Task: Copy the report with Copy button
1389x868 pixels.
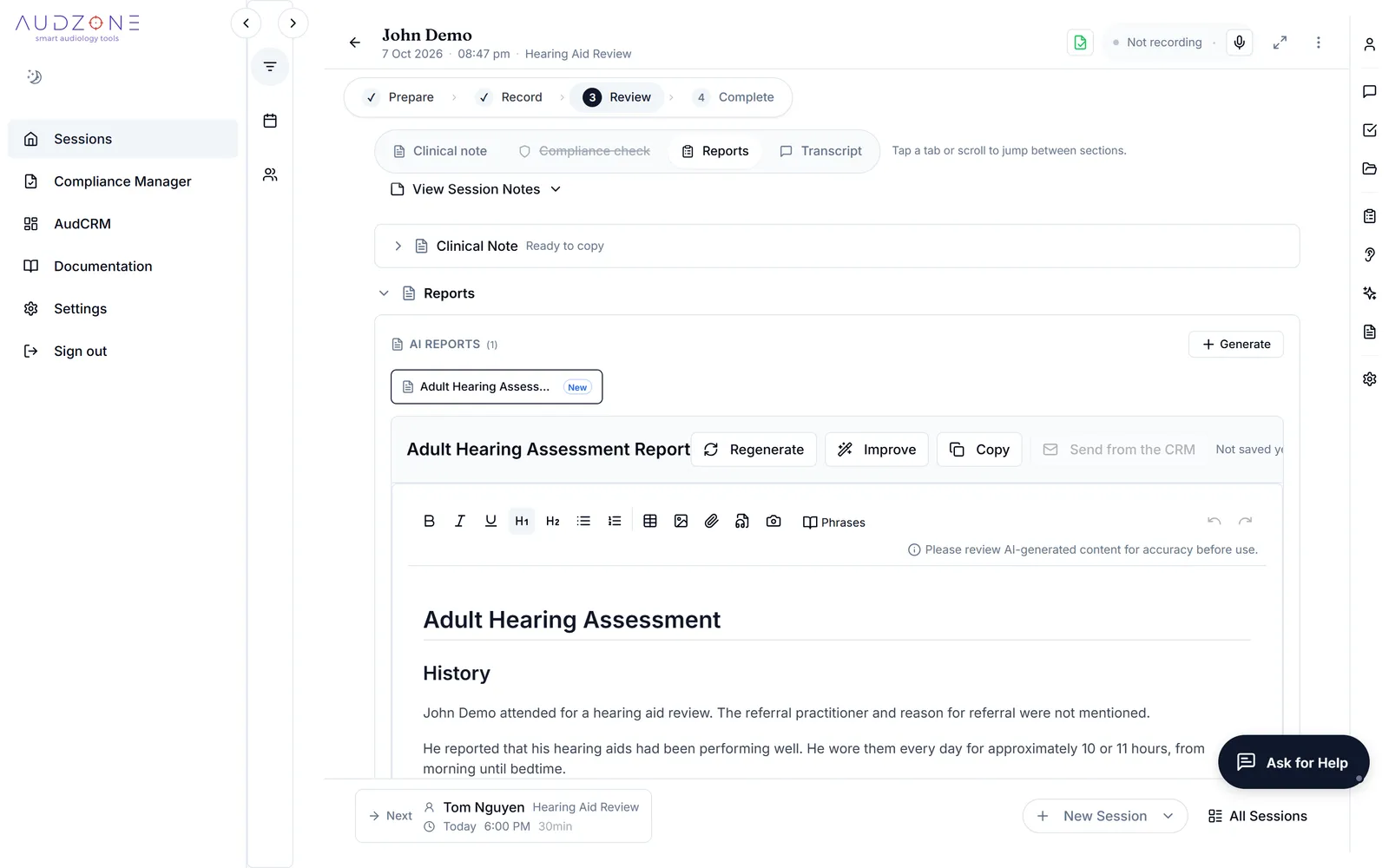Action: coord(979,450)
